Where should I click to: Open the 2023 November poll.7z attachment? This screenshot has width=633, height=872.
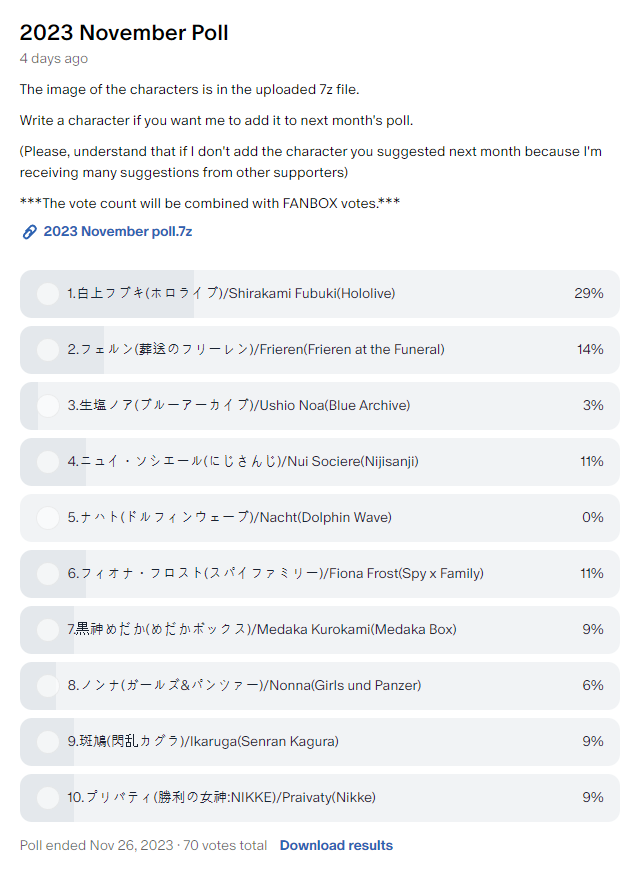117,232
